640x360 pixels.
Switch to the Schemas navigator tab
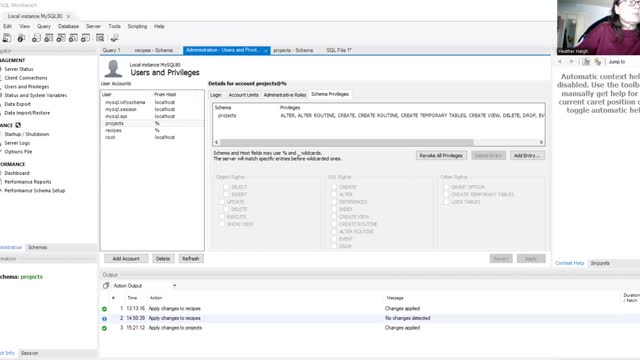click(38, 247)
